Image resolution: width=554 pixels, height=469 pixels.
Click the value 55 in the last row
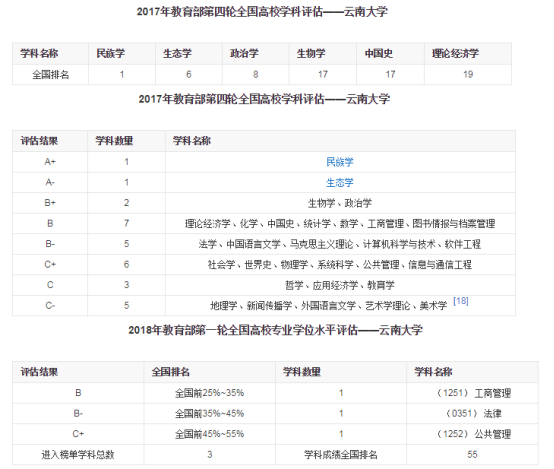[x=472, y=455]
